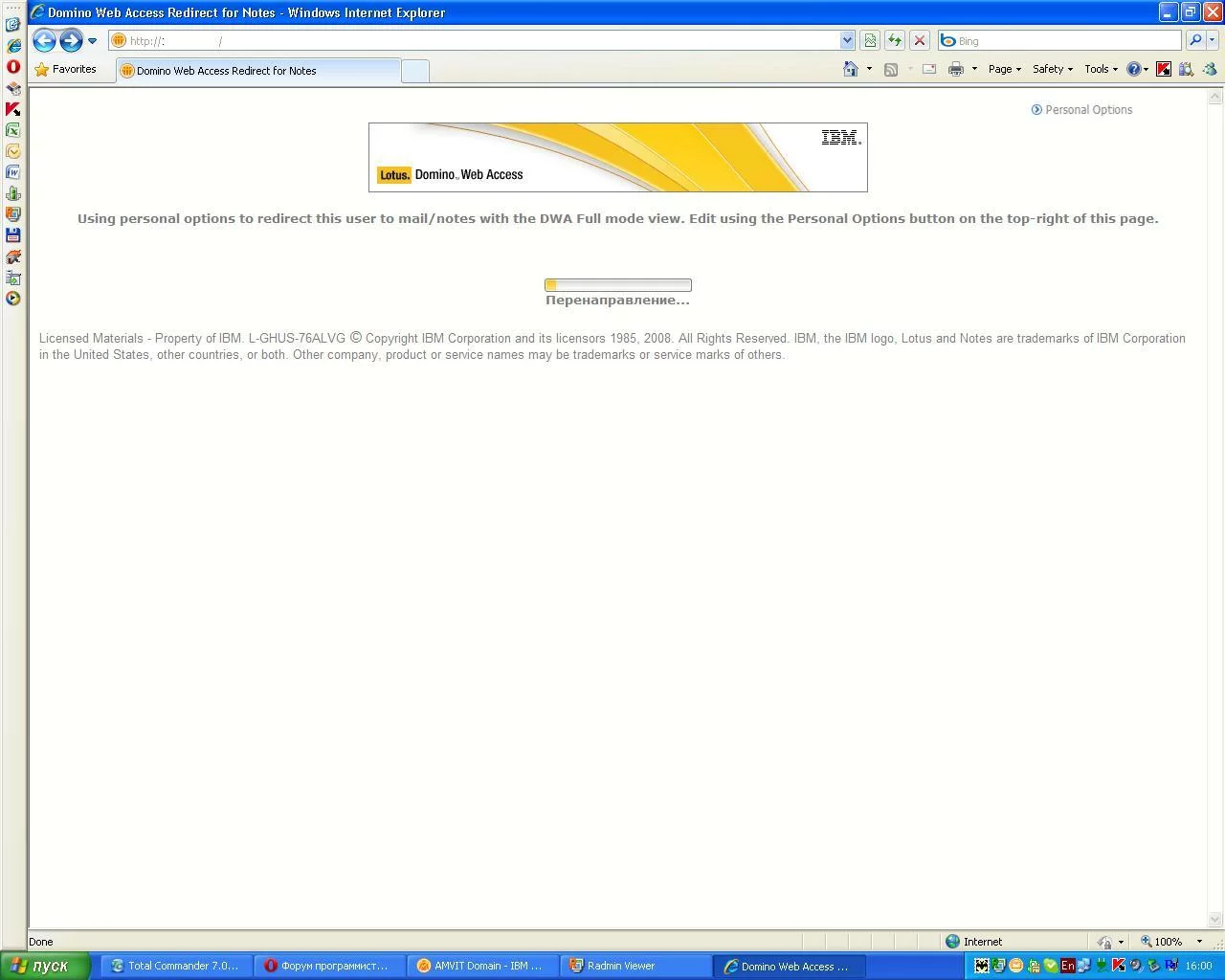Expand the address bar history dropdown
Viewport: 1225px width, 980px height.
tap(847, 40)
